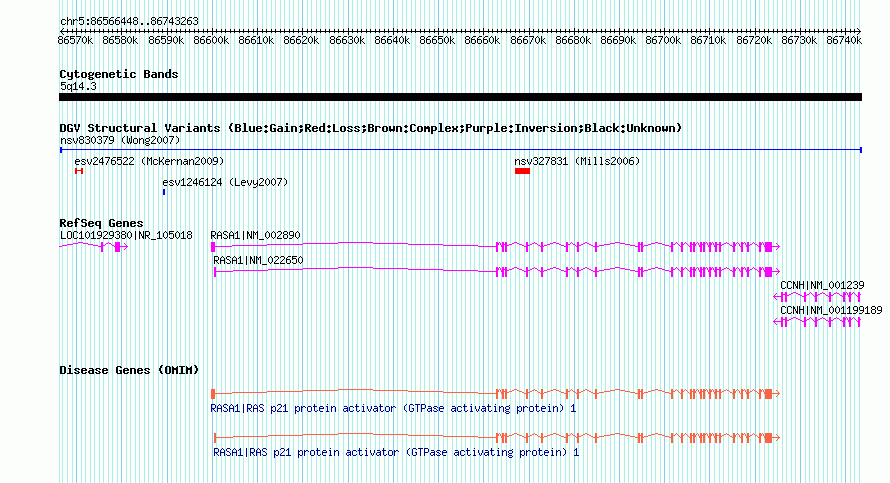Click the 86600k ruler tick label

211,41
